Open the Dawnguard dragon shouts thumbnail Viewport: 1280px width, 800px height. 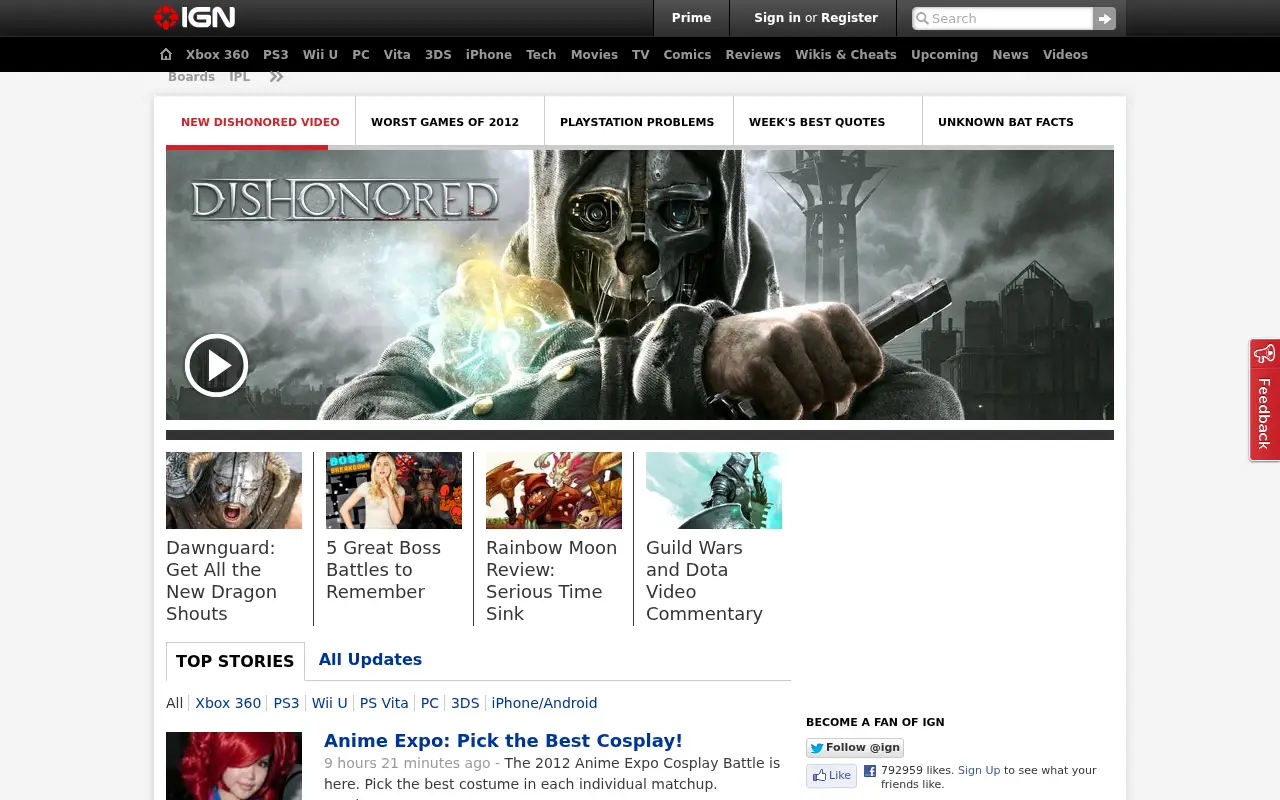[234, 490]
